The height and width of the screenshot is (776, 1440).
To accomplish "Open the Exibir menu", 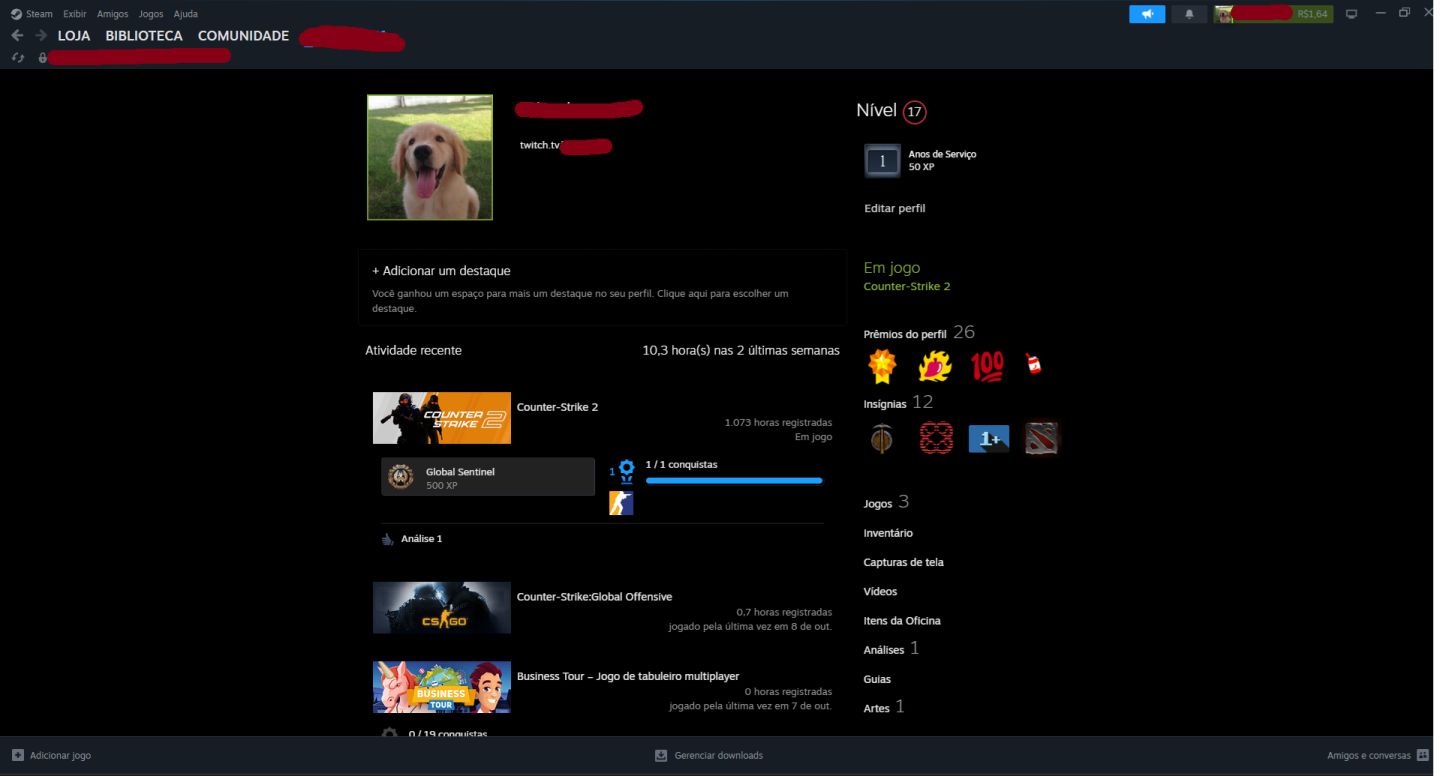I will [x=74, y=14].
